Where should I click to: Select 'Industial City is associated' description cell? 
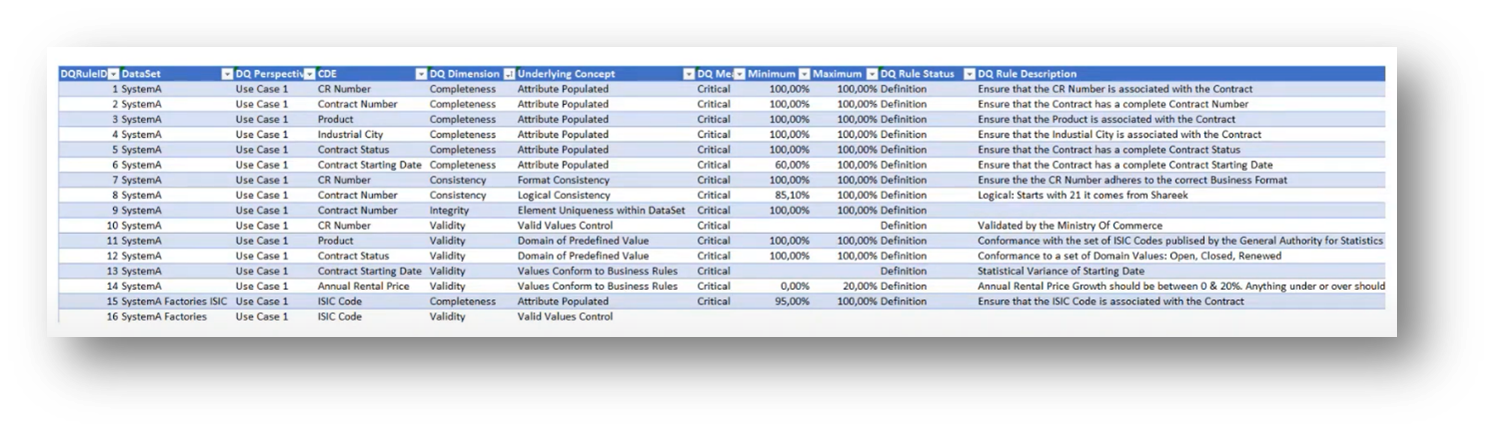[x=1119, y=134]
